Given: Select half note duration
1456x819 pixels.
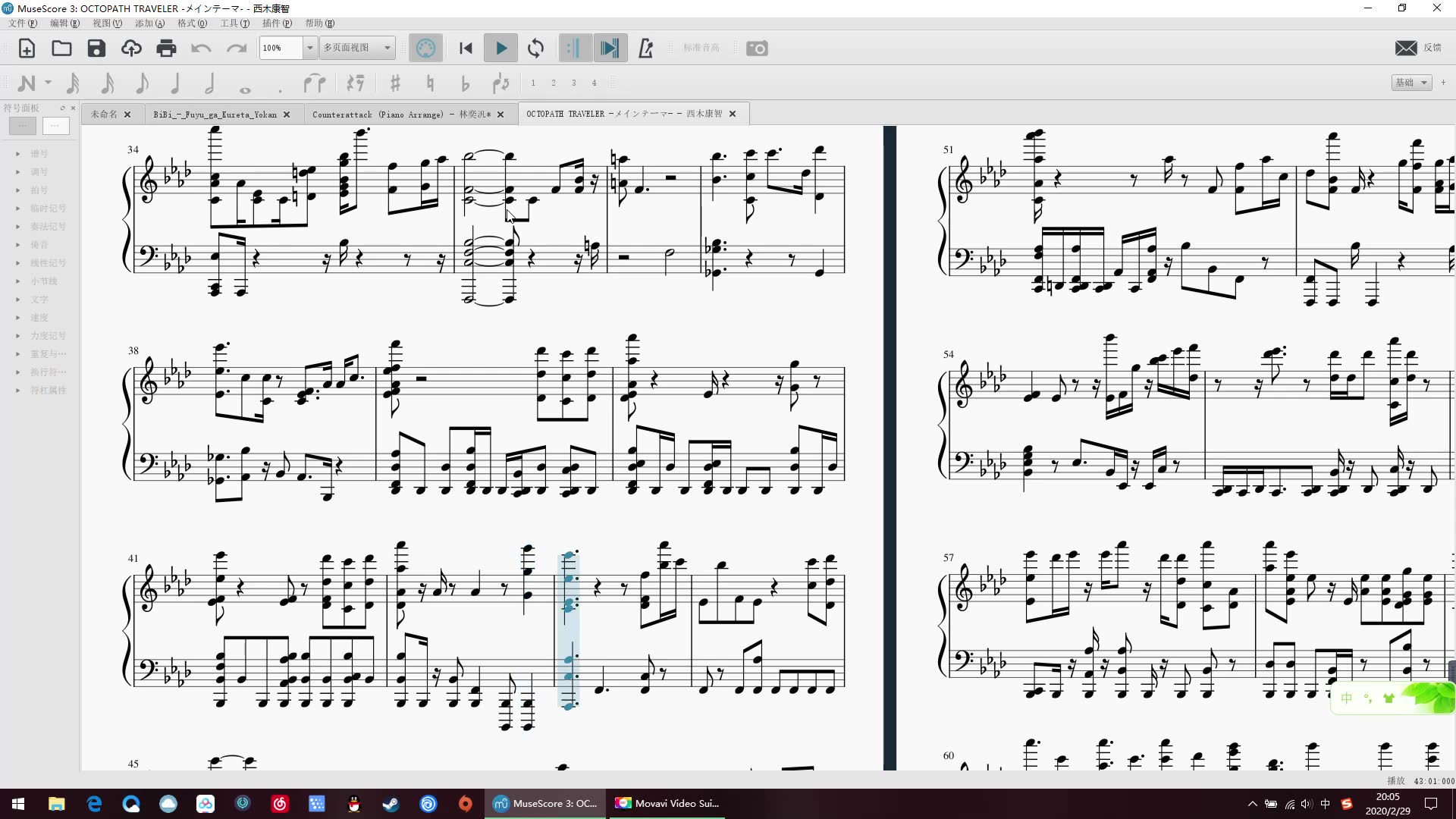Looking at the screenshot, I should (210, 83).
